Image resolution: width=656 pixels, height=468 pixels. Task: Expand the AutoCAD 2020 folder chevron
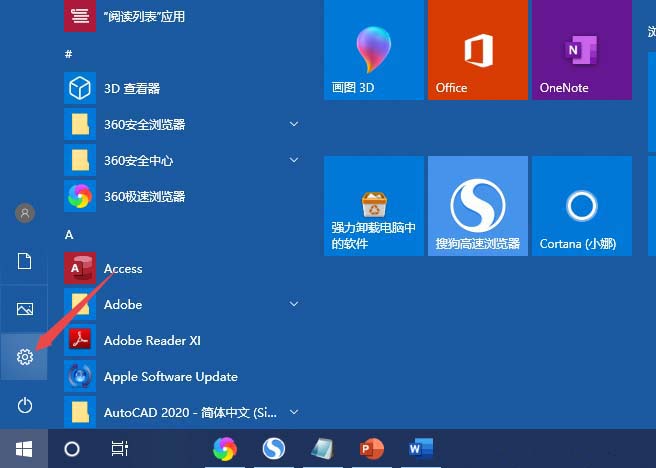[x=294, y=412]
